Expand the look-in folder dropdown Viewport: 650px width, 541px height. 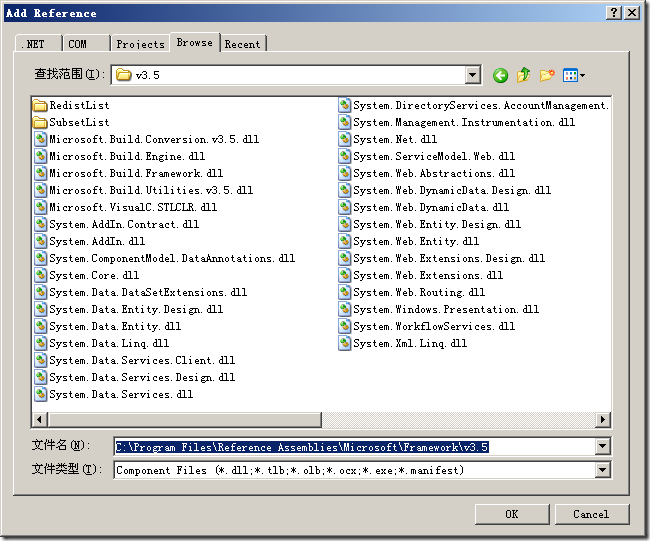click(x=472, y=75)
